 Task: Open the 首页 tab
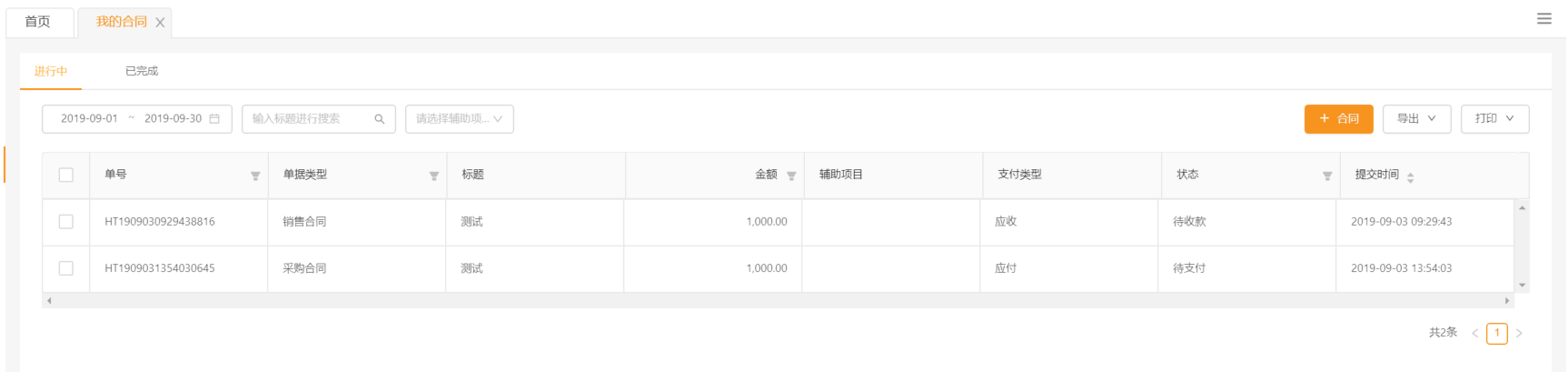tap(38, 22)
